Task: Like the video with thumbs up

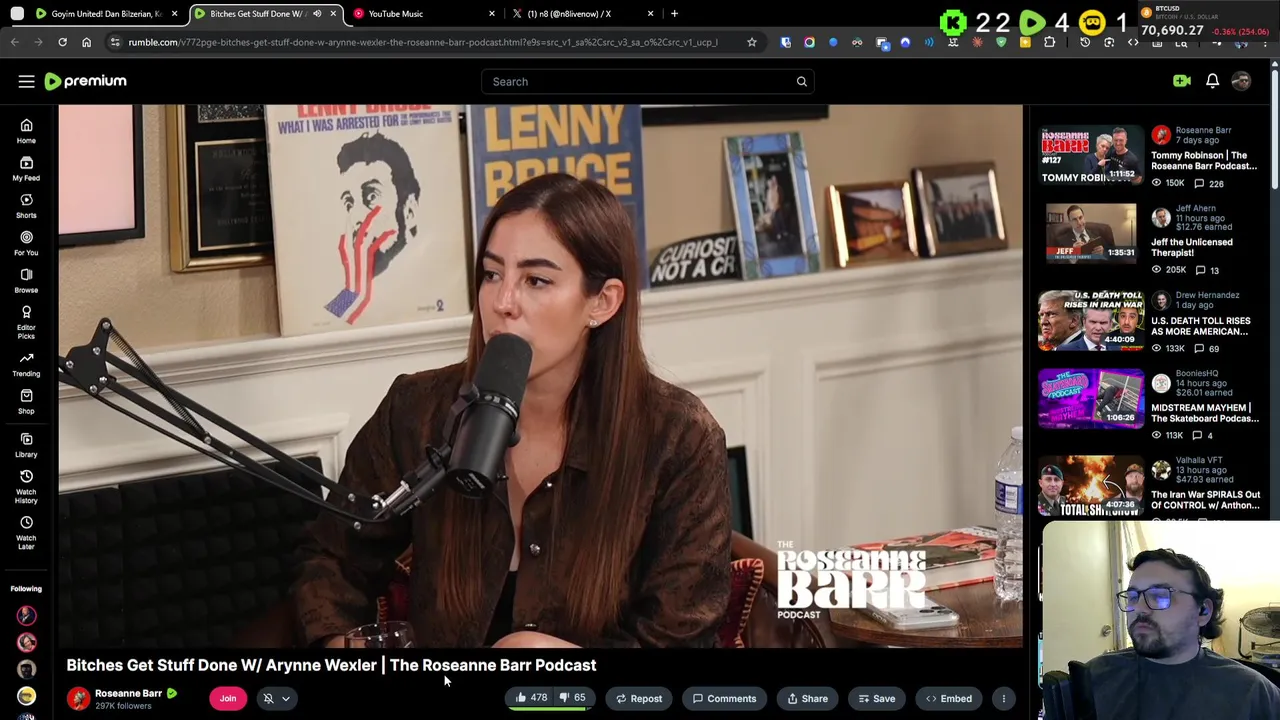Action: click(531, 698)
